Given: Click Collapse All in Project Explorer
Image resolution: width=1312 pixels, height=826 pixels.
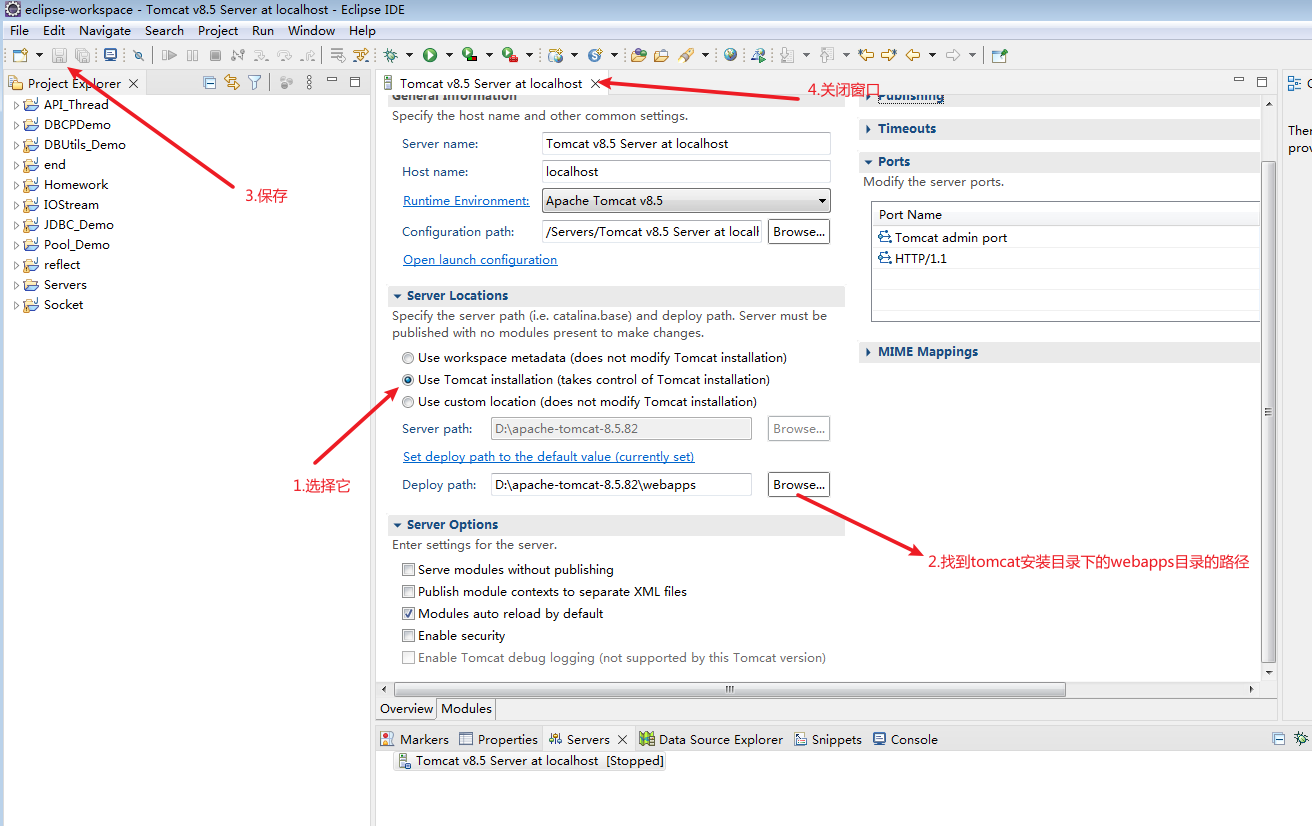Looking at the screenshot, I should coord(210,83).
